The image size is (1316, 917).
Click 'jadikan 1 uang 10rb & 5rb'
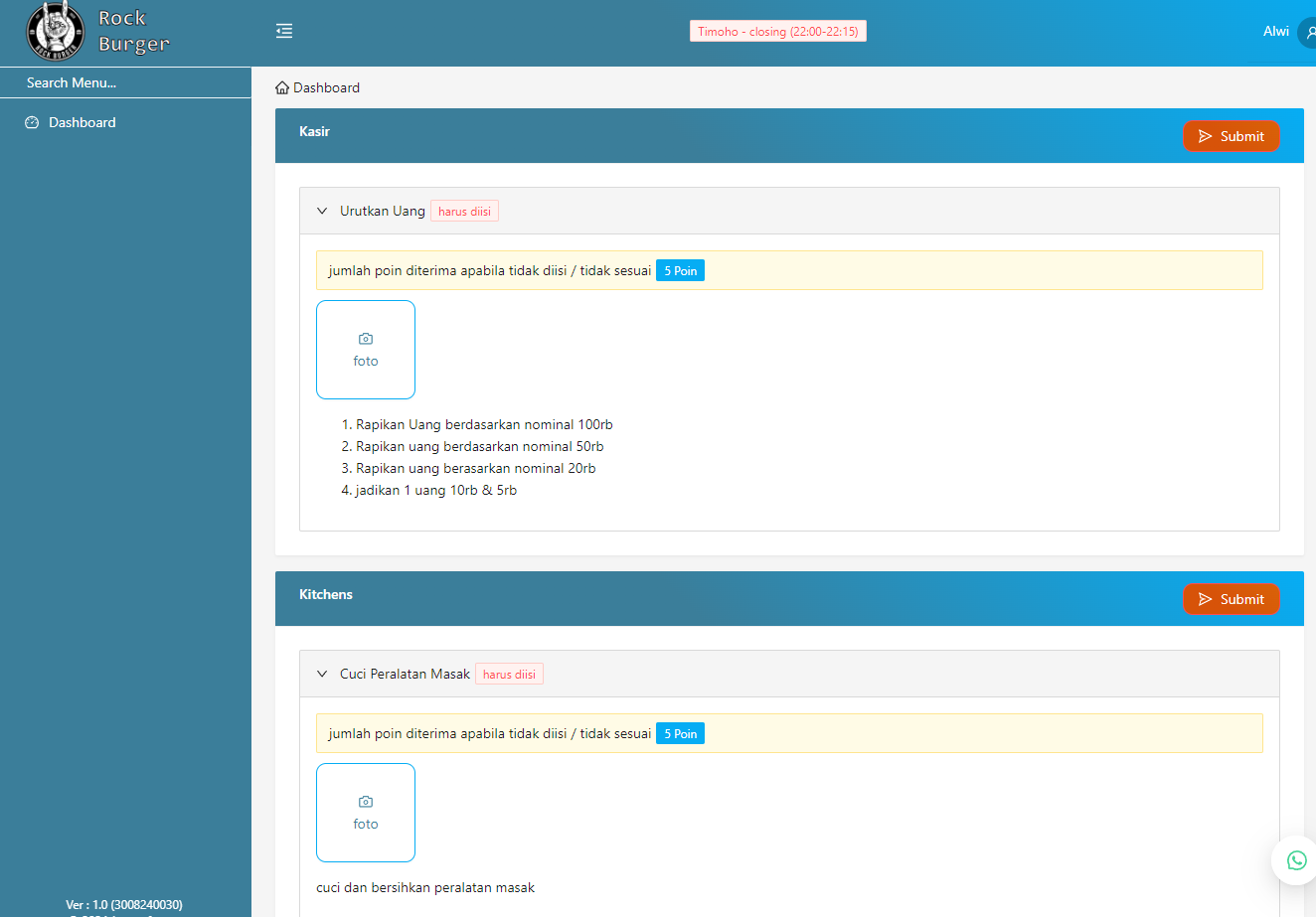436,490
